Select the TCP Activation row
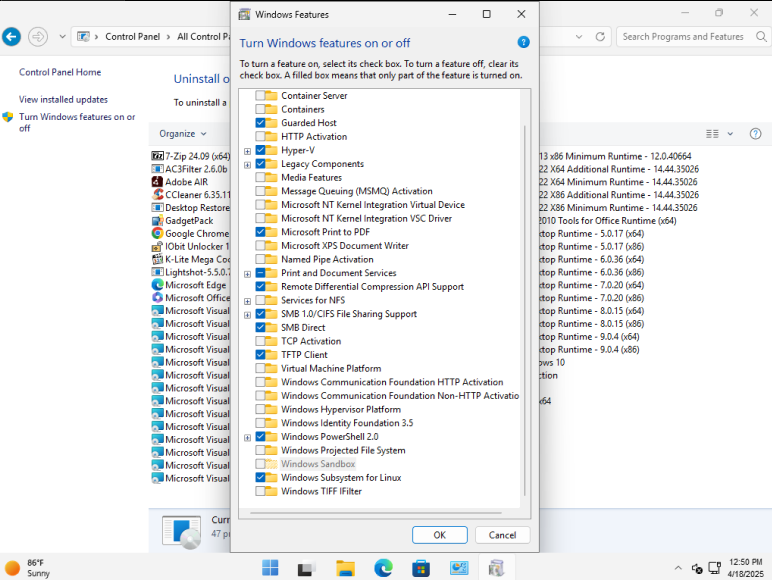 point(311,341)
